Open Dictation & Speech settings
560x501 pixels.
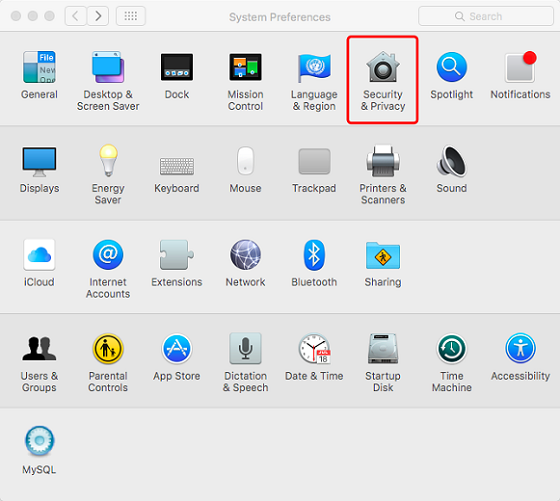[245, 362]
